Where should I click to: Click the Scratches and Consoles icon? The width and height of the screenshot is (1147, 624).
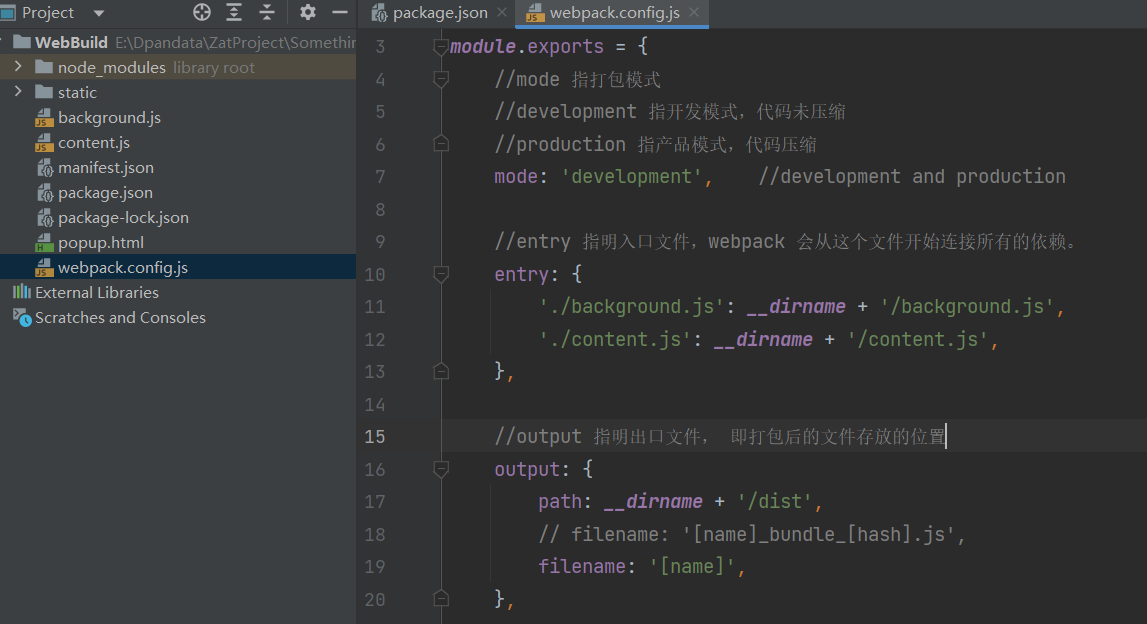point(22,317)
